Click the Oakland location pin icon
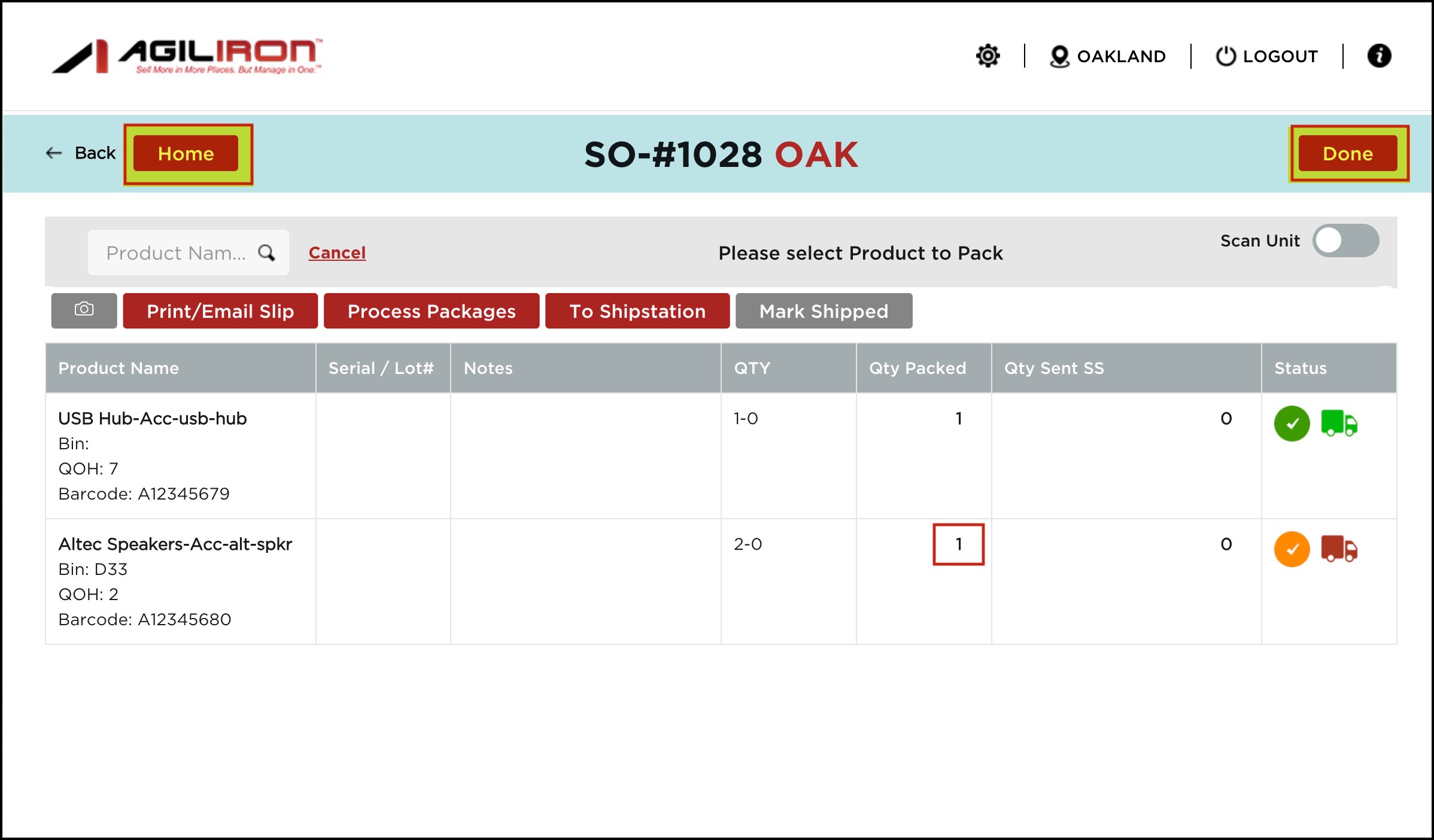Viewport: 1434px width, 840px height. [1059, 57]
